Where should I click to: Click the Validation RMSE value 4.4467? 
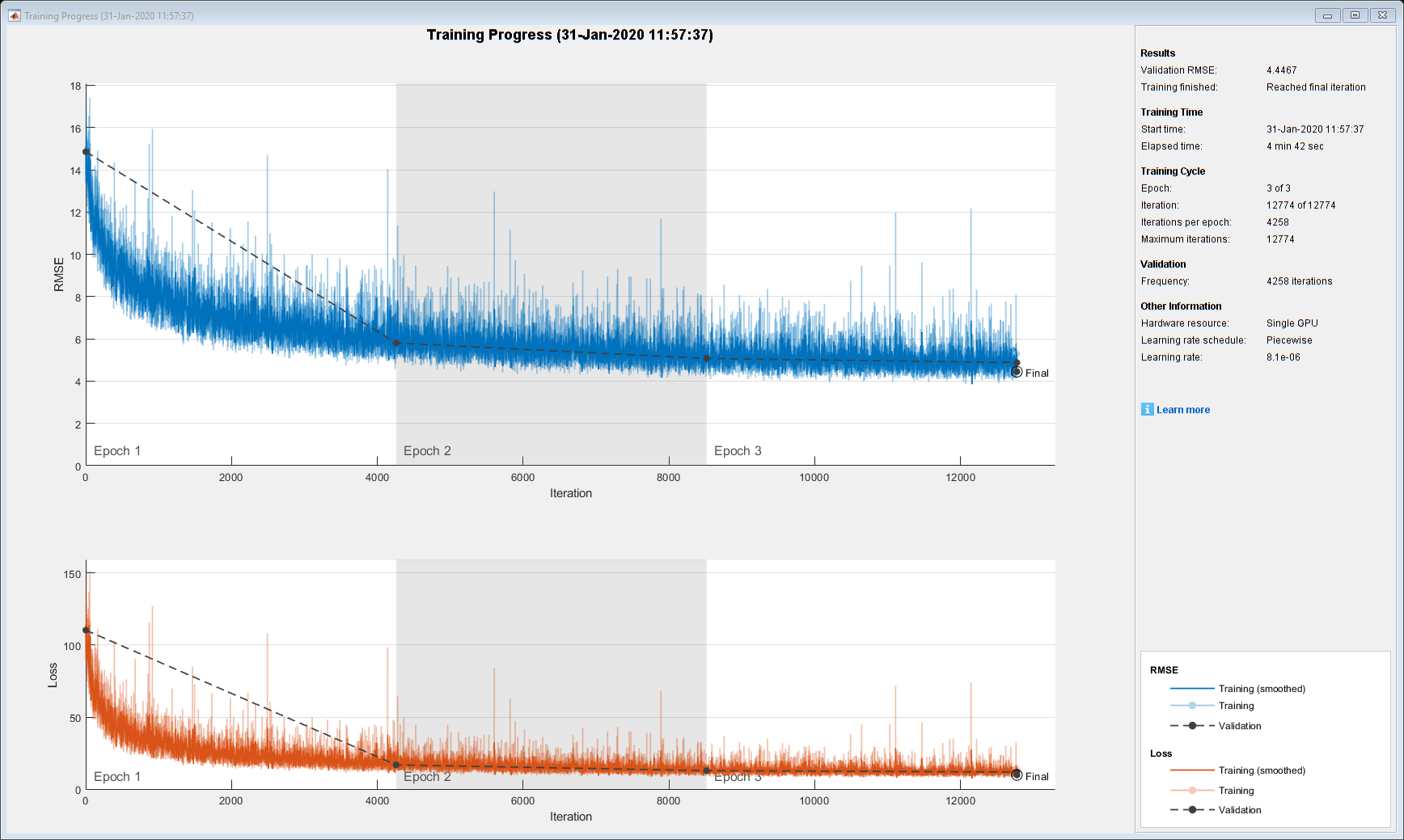tap(1281, 70)
